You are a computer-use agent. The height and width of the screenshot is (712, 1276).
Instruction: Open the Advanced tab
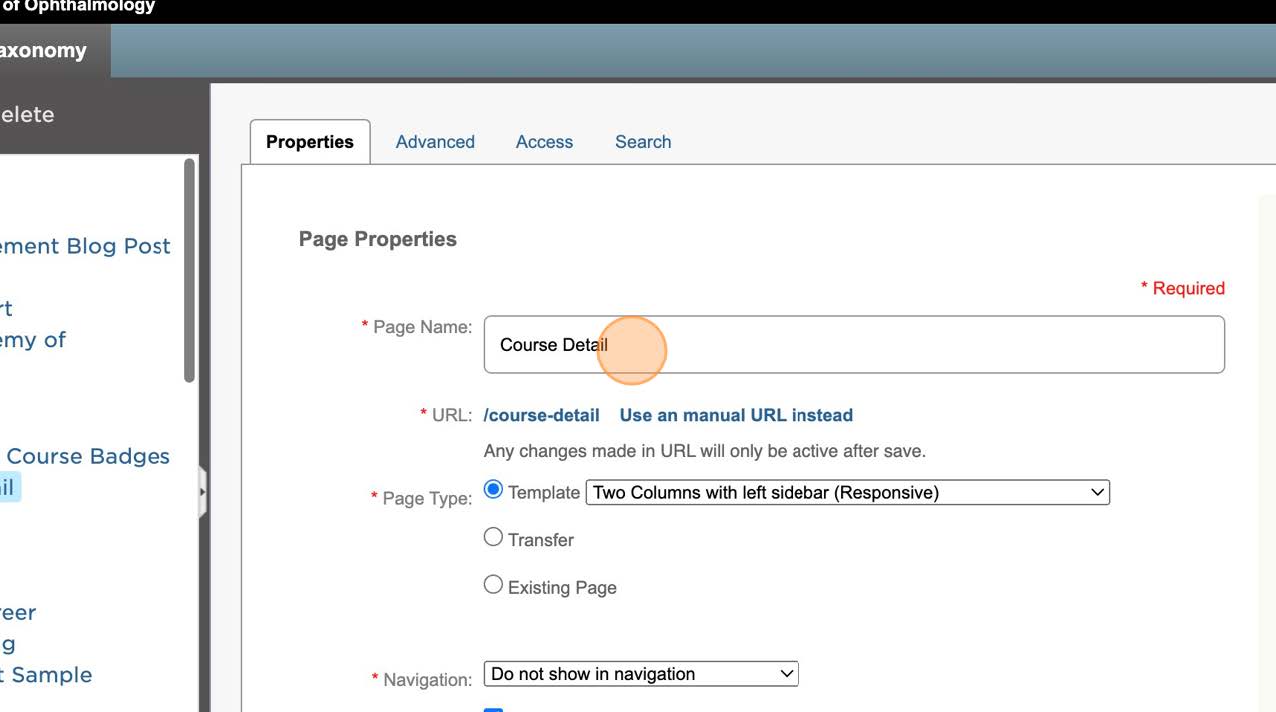435,142
